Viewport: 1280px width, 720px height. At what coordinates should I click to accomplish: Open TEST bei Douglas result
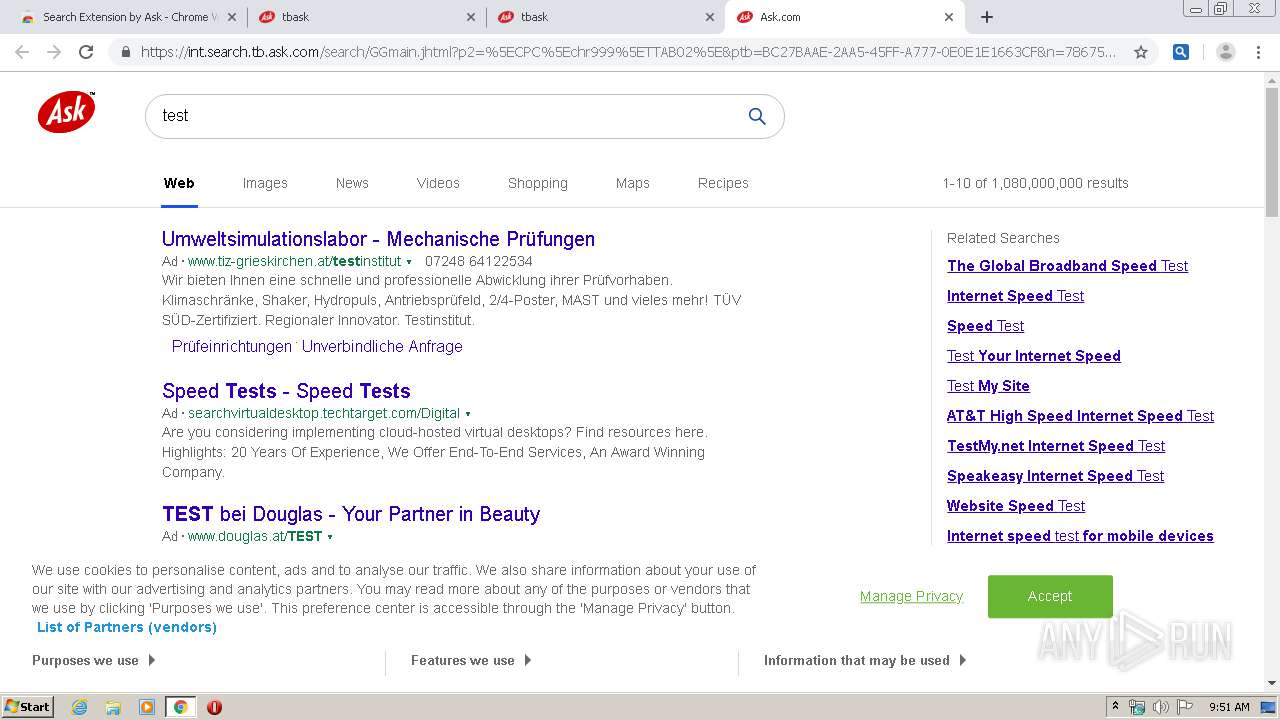click(351, 514)
